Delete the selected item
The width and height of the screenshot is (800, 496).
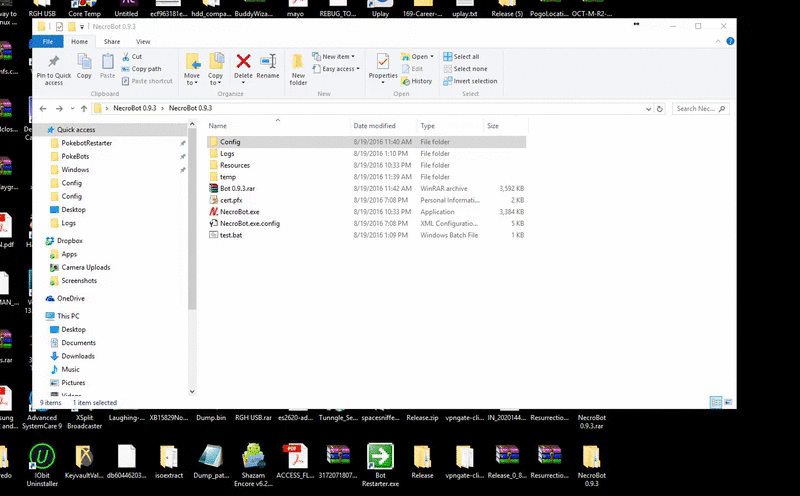tap(243, 69)
